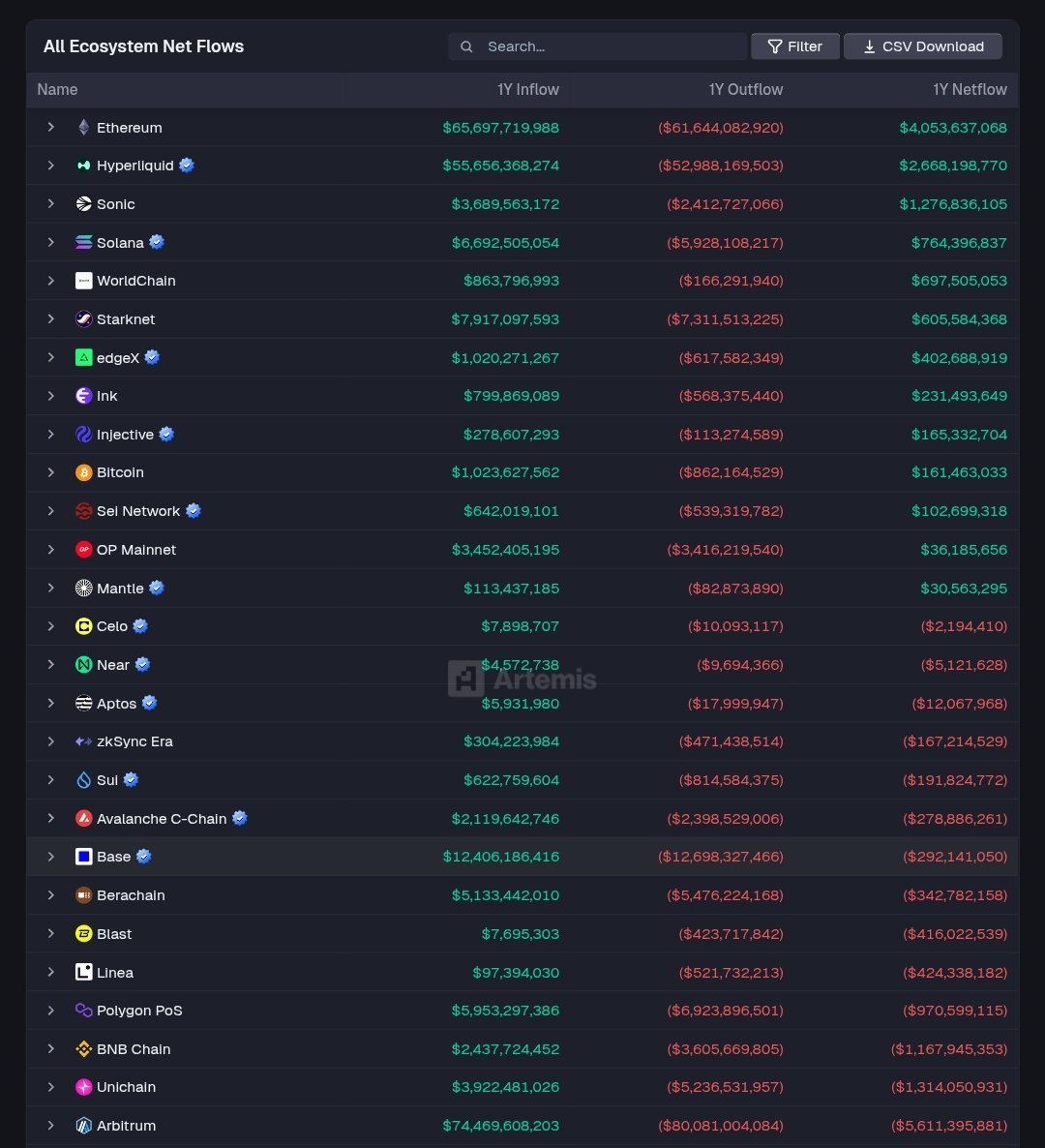Click the Bitcoin logo icon

[83, 472]
